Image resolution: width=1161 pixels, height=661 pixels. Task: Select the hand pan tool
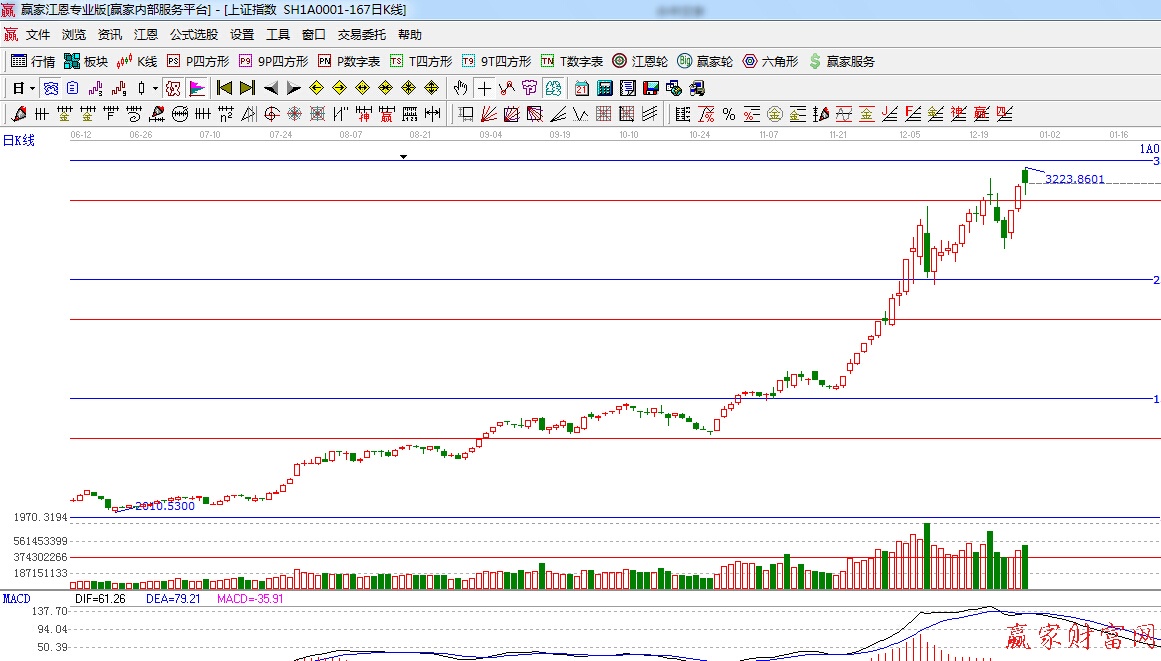coord(460,88)
